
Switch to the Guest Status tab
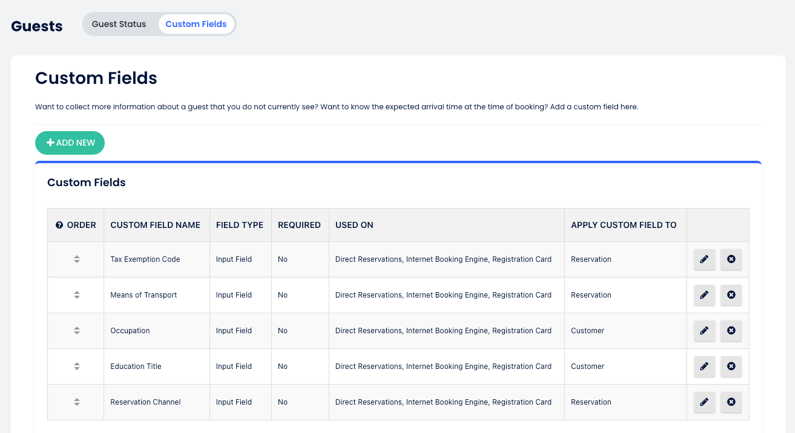tap(119, 24)
